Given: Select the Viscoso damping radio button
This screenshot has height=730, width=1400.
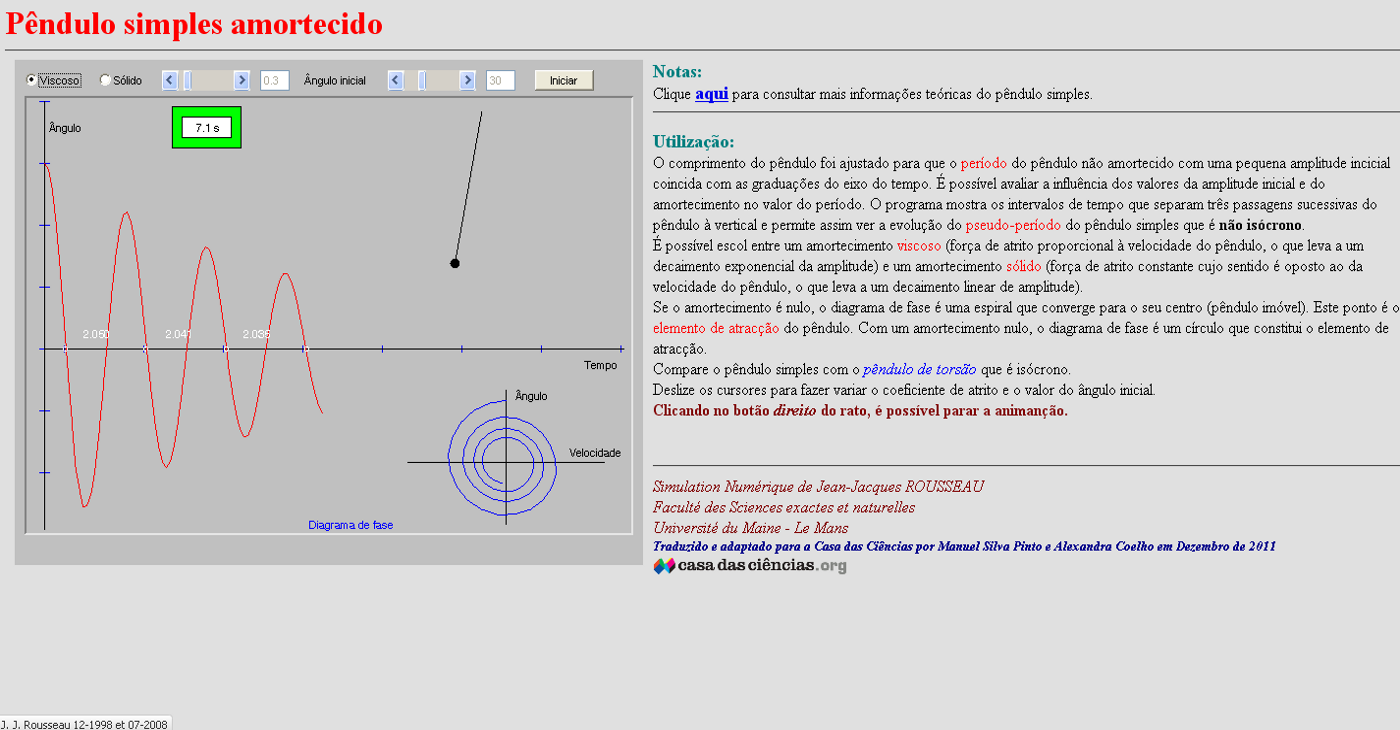Looking at the screenshot, I should click(32, 80).
